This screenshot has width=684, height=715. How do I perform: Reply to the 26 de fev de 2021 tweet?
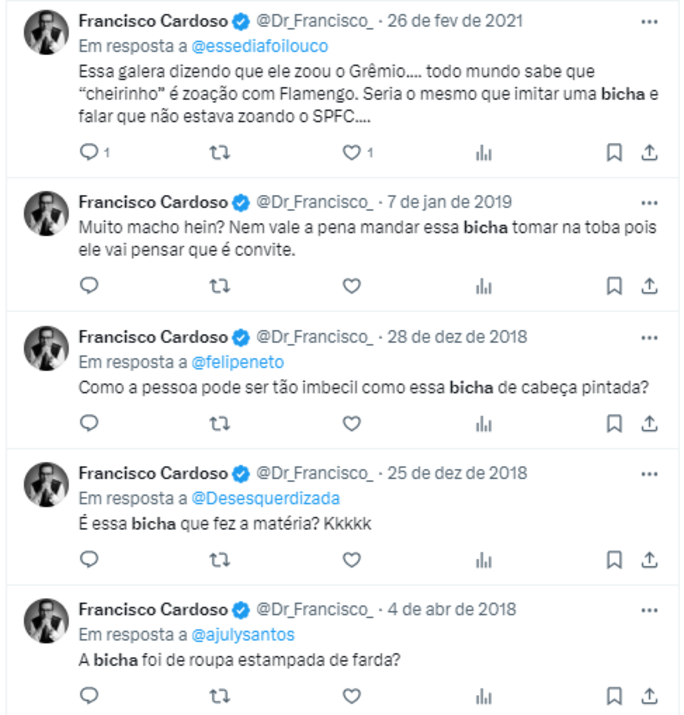[x=89, y=152]
